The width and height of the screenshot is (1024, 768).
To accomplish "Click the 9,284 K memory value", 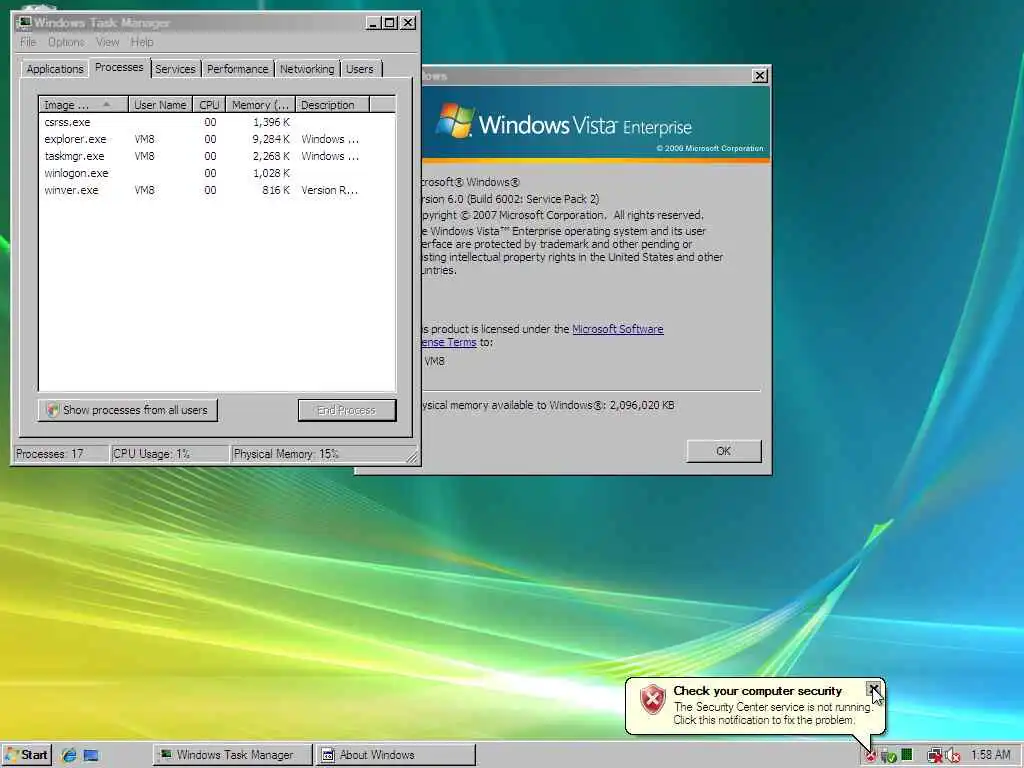I will click(271, 139).
